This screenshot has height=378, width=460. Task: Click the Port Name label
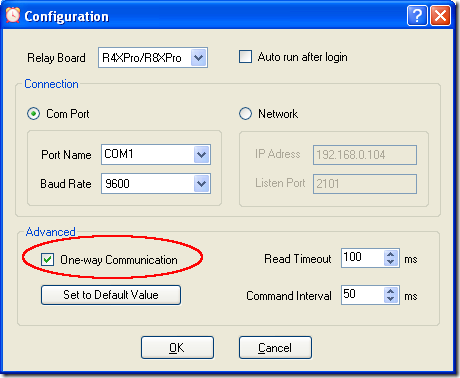pos(66,155)
